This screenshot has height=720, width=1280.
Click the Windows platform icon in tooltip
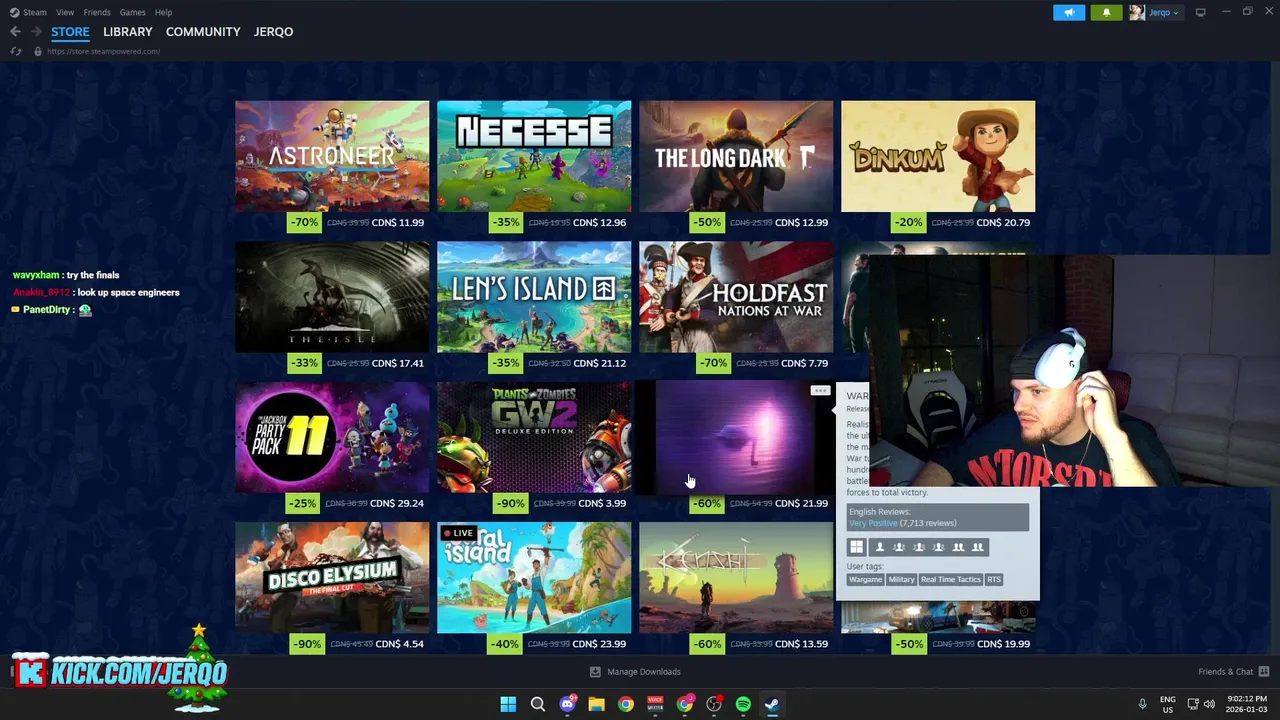(x=857, y=547)
